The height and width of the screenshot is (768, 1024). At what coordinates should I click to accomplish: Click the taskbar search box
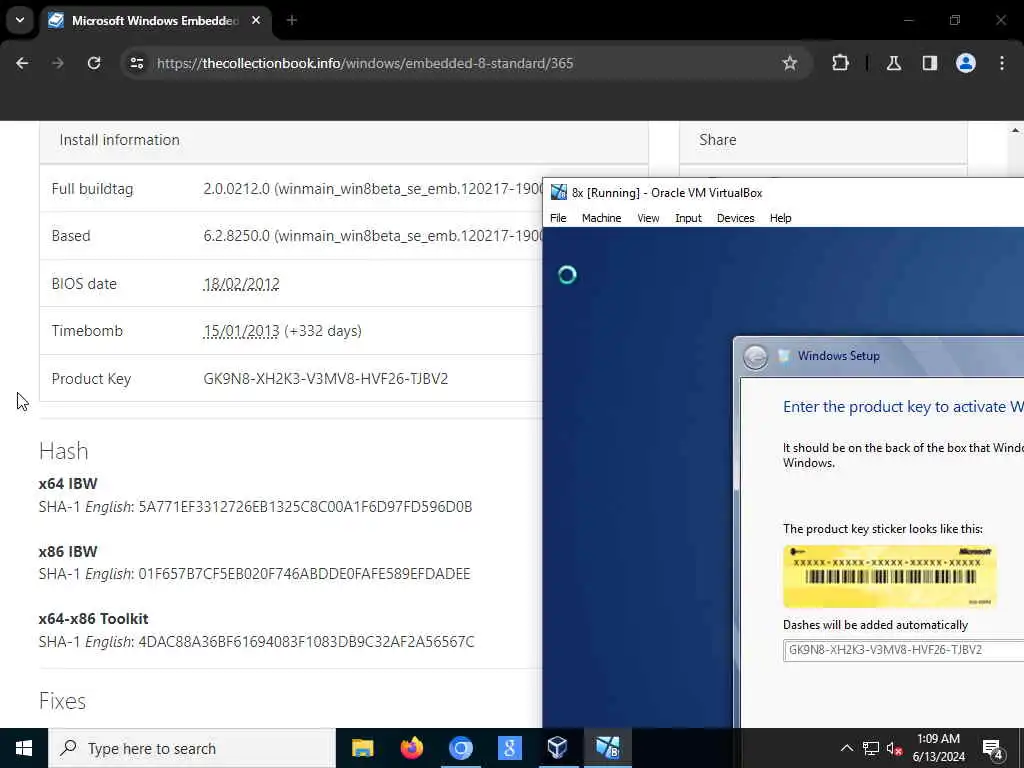click(x=191, y=748)
